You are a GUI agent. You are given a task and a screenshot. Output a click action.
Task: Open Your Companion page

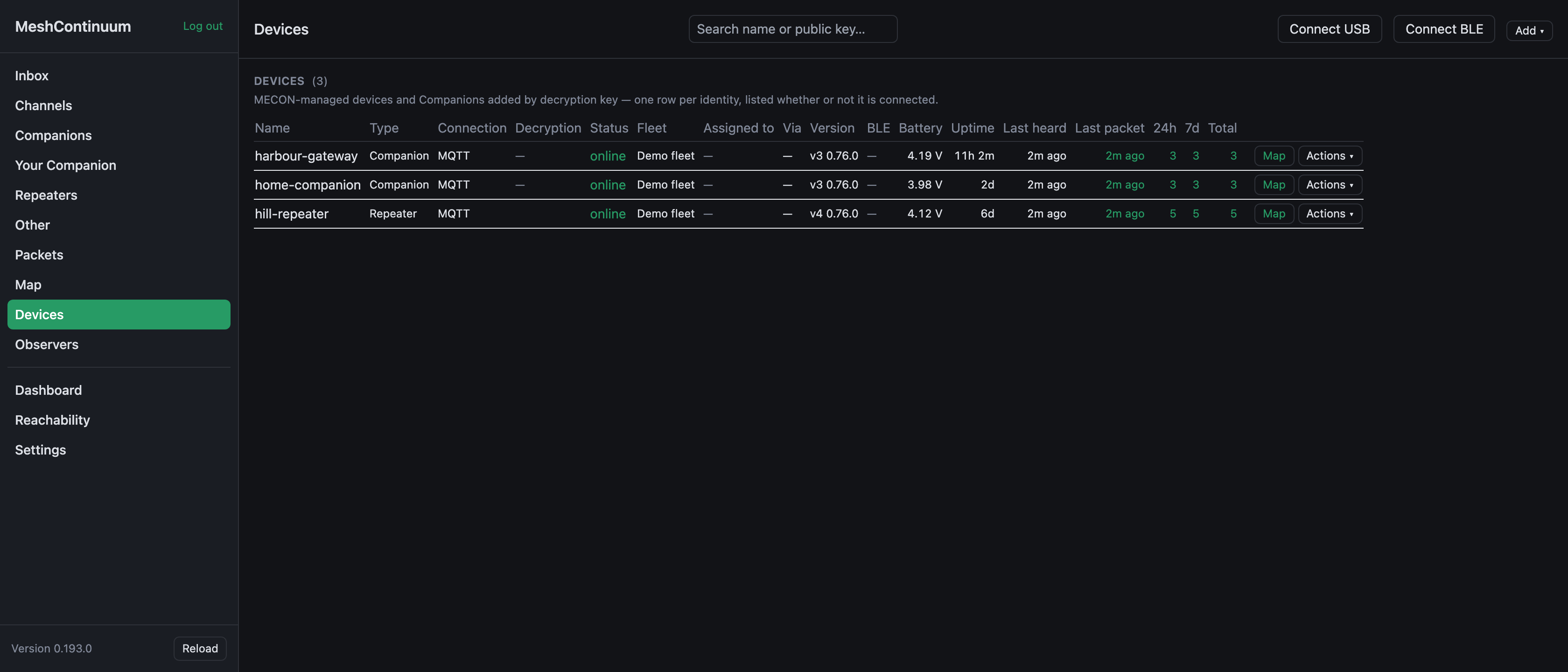119,165
